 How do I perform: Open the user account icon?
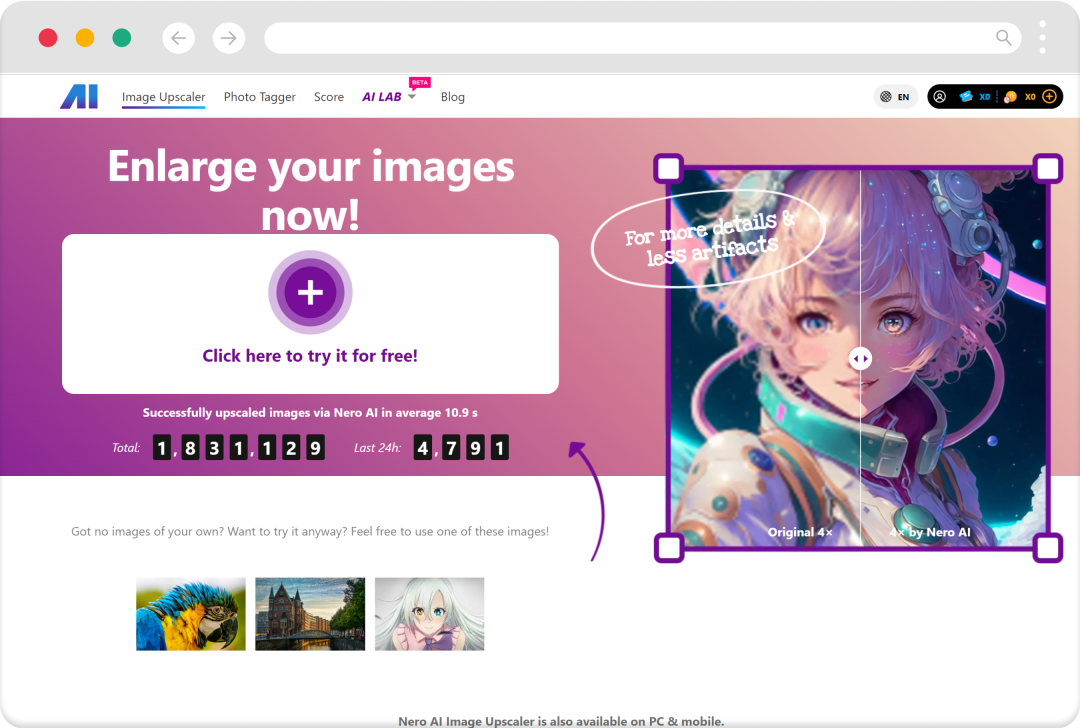[x=939, y=97]
